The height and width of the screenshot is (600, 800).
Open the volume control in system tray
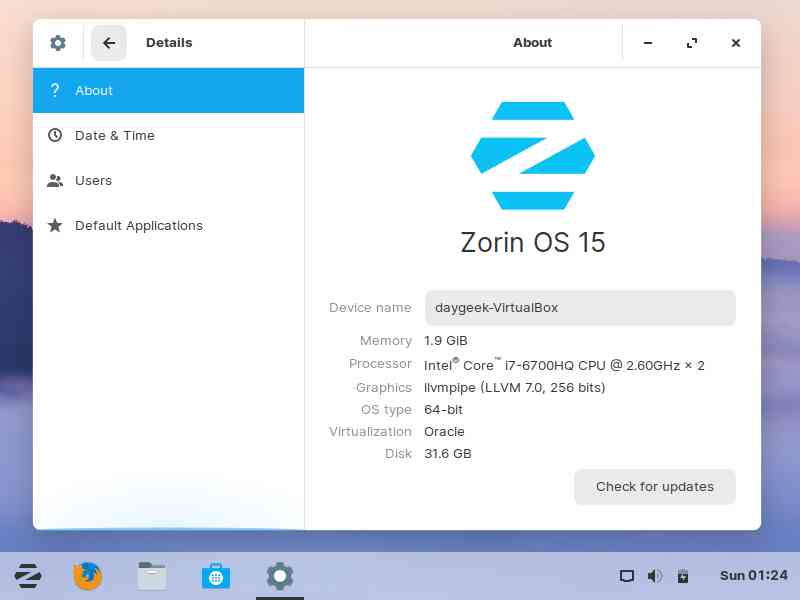pyautogui.click(x=655, y=576)
